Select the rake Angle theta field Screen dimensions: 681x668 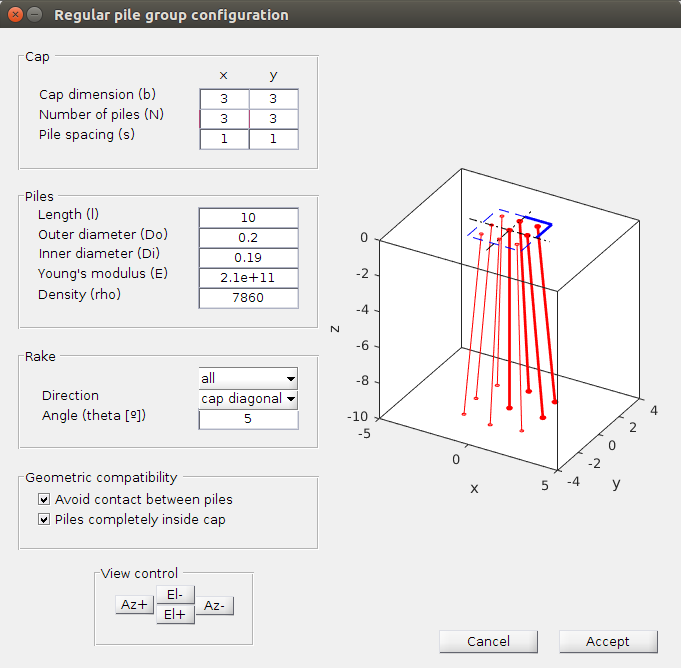(248, 419)
